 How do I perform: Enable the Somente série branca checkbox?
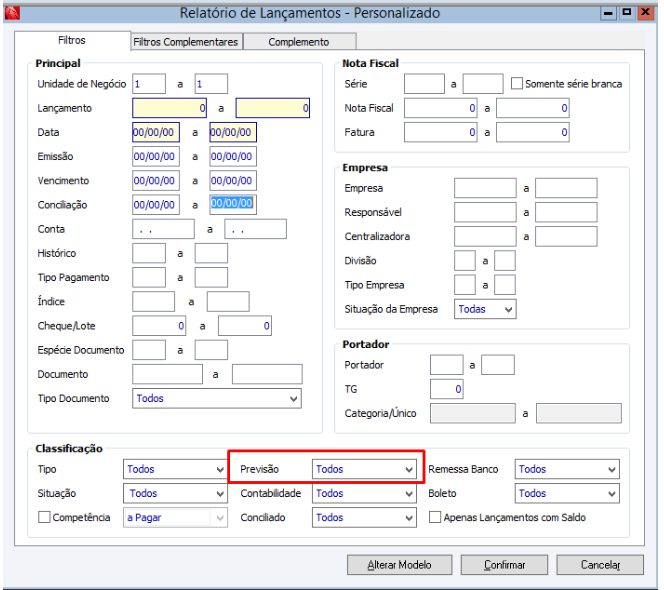coord(517,83)
